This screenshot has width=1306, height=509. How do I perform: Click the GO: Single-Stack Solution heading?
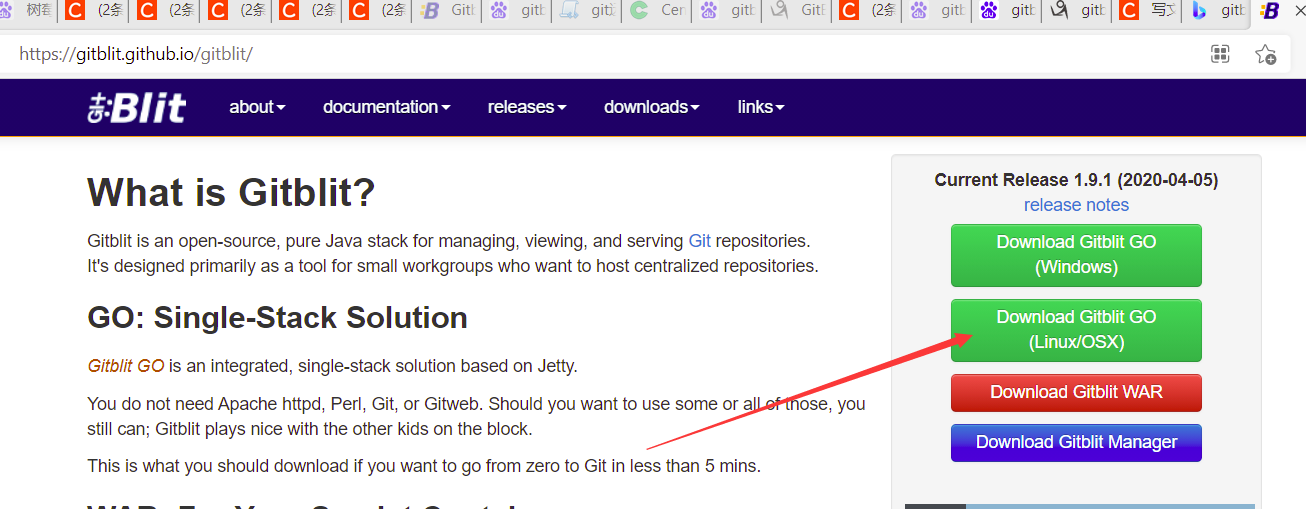278,317
